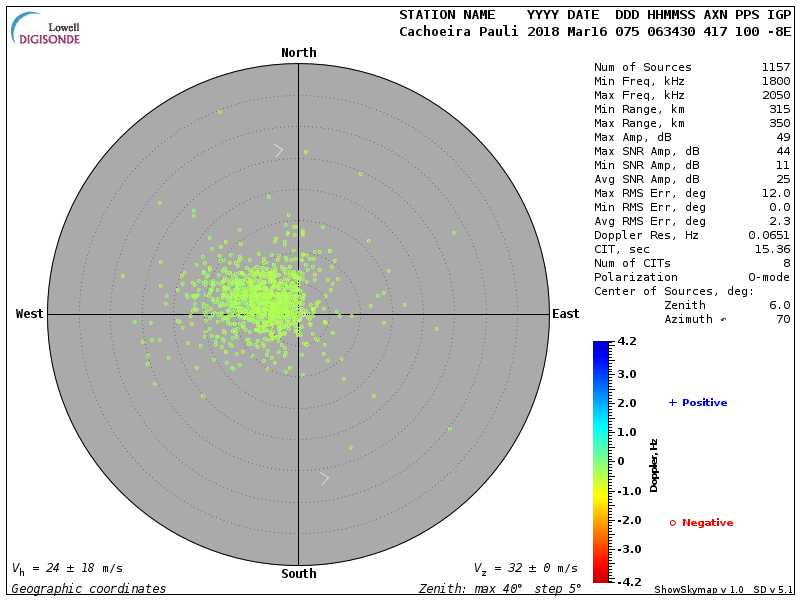Click the red circle Negative legend symbol
Viewport: 800px width, 600px height.
point(673,523)
